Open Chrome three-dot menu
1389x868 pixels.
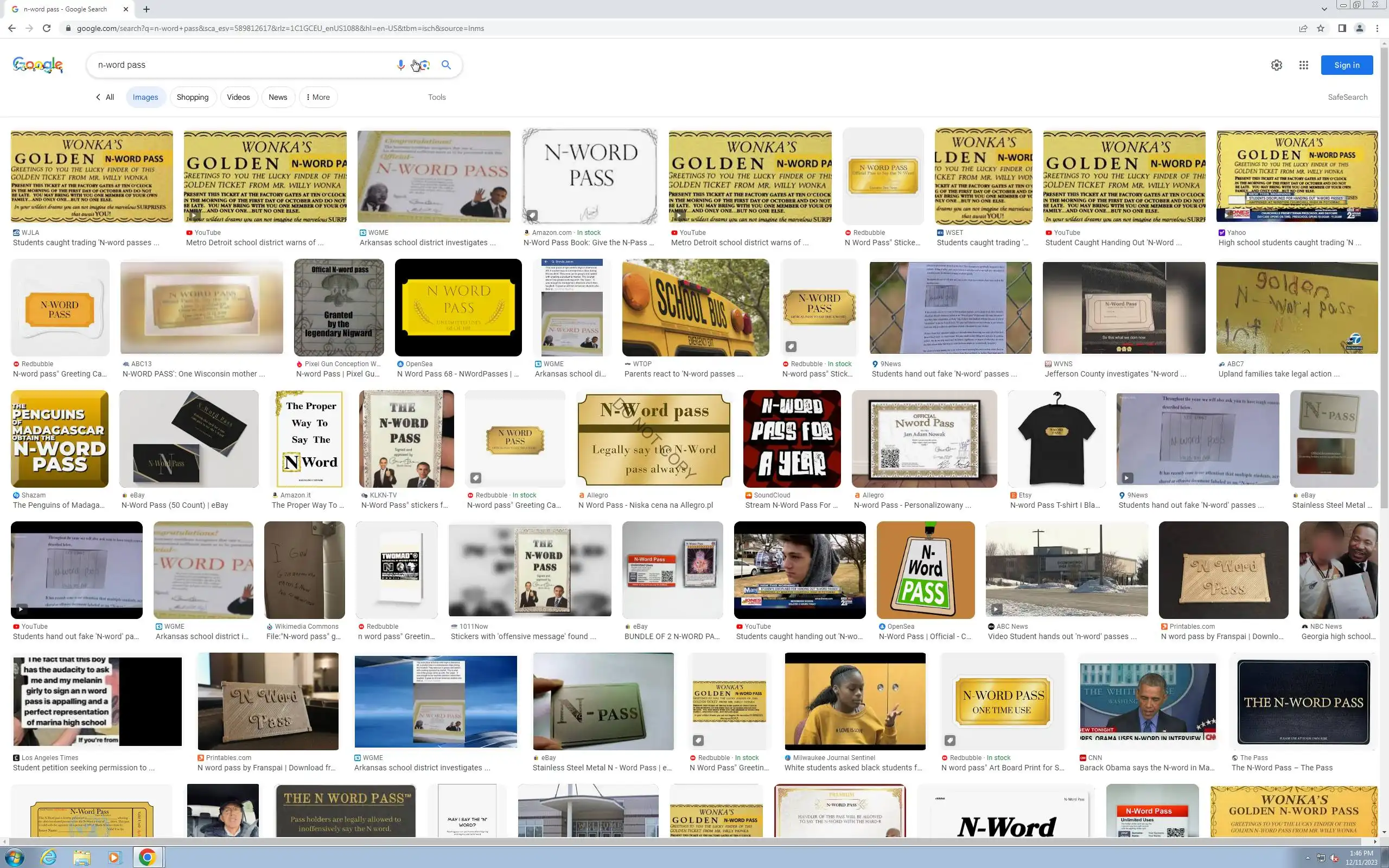point(1377,28)
